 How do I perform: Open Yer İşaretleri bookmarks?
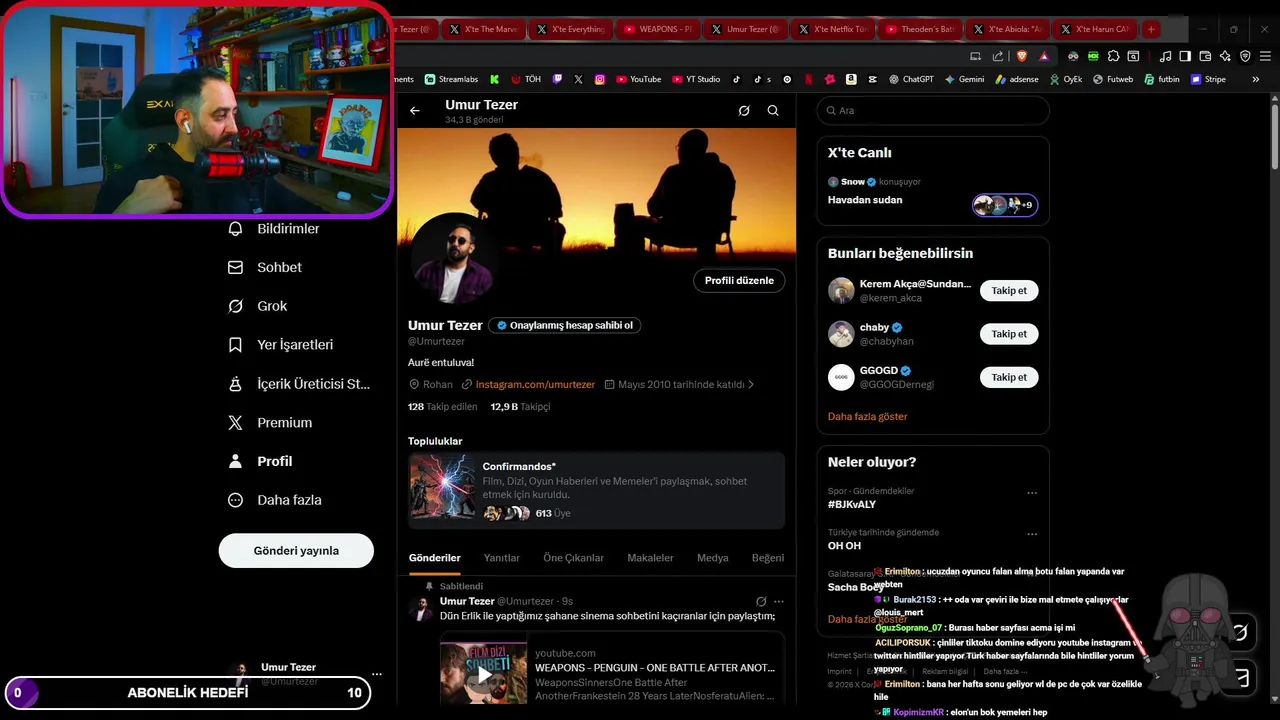[280, 345]
